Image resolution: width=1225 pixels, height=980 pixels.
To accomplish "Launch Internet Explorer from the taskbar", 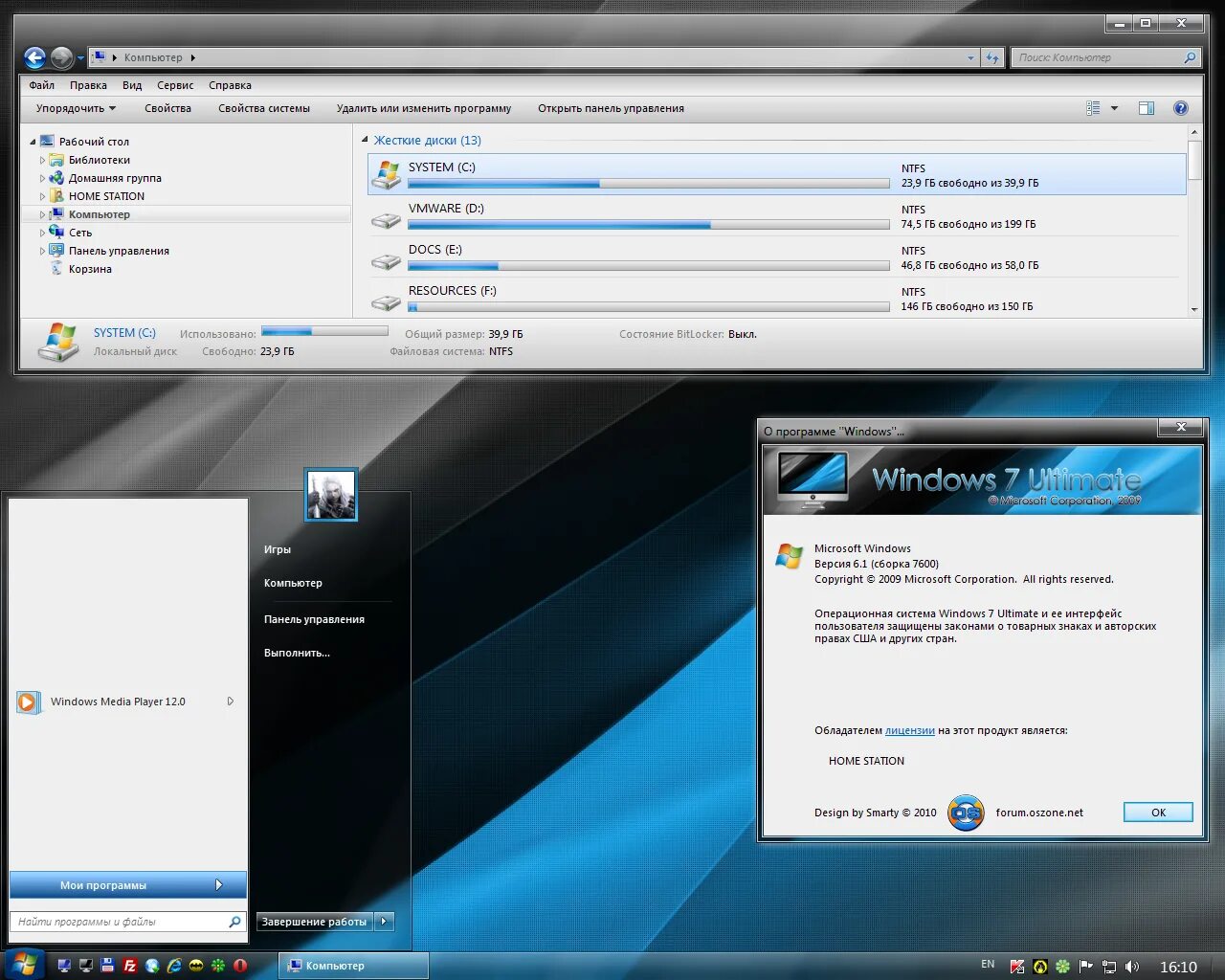I will click(x=173, y=966).
